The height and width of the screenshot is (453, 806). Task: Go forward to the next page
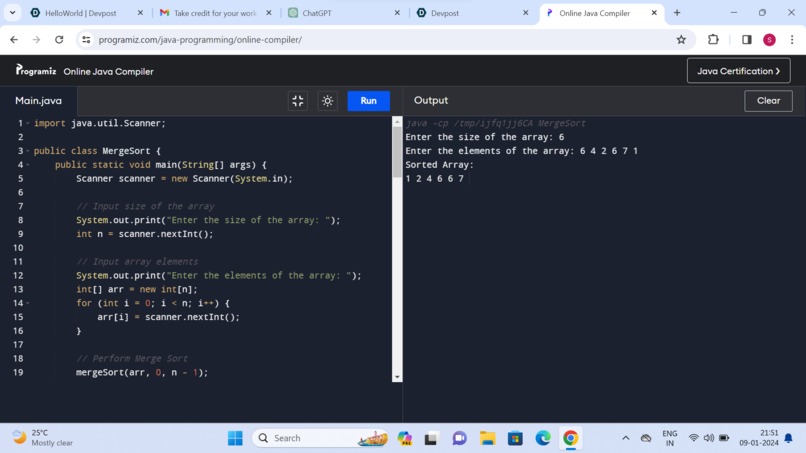[36, 40]
